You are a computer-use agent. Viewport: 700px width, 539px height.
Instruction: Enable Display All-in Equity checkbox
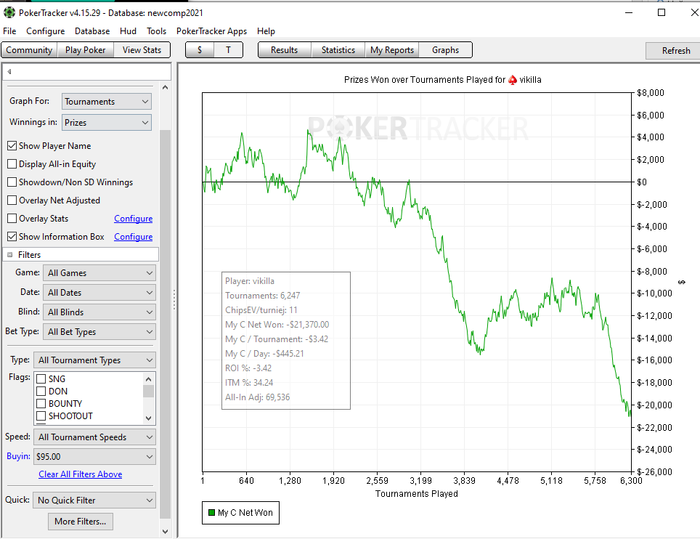[12, 164]
